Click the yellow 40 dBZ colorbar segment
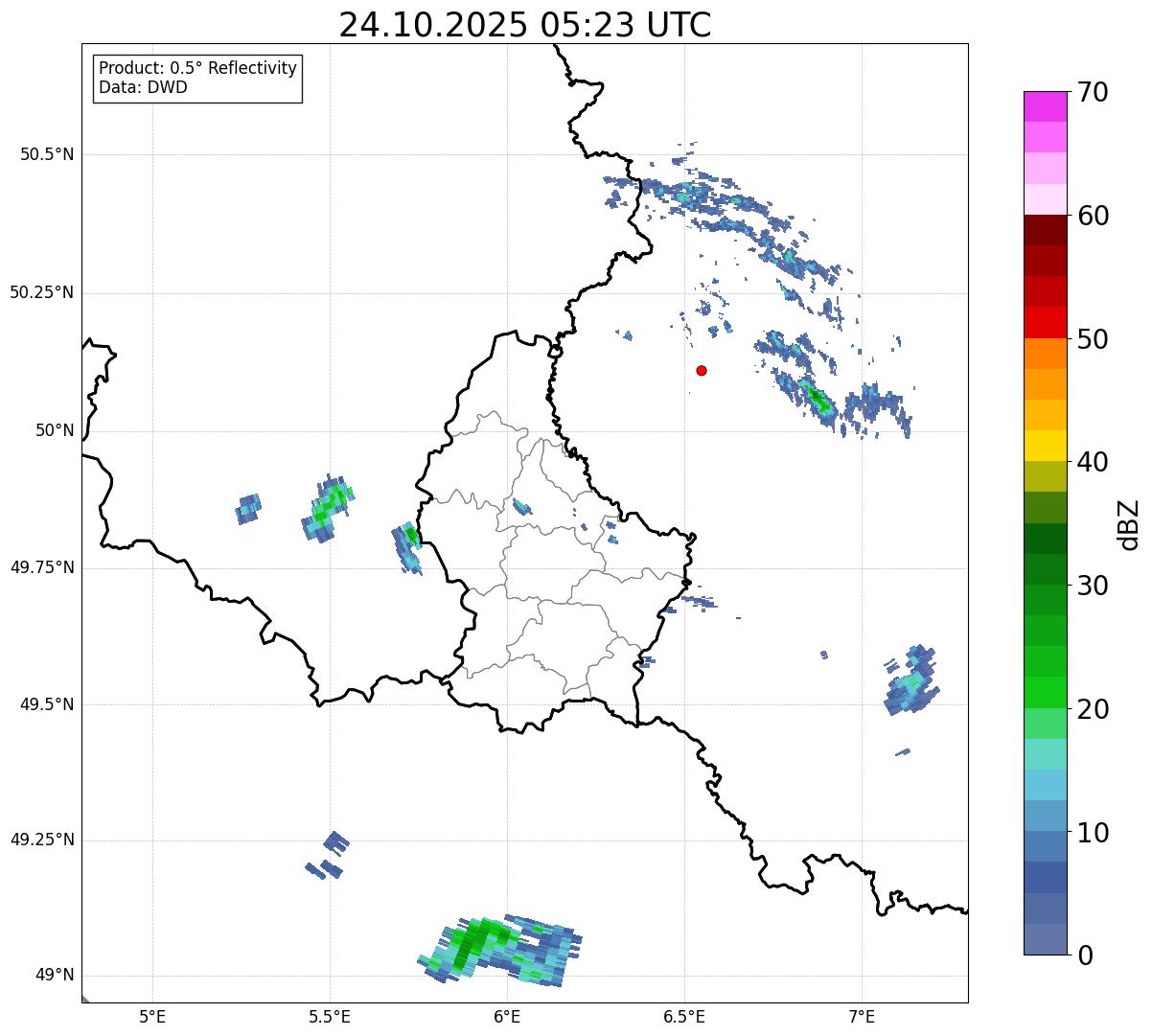The height and width of the screenshot is (1036, 1152). [x=1046, y=446]
